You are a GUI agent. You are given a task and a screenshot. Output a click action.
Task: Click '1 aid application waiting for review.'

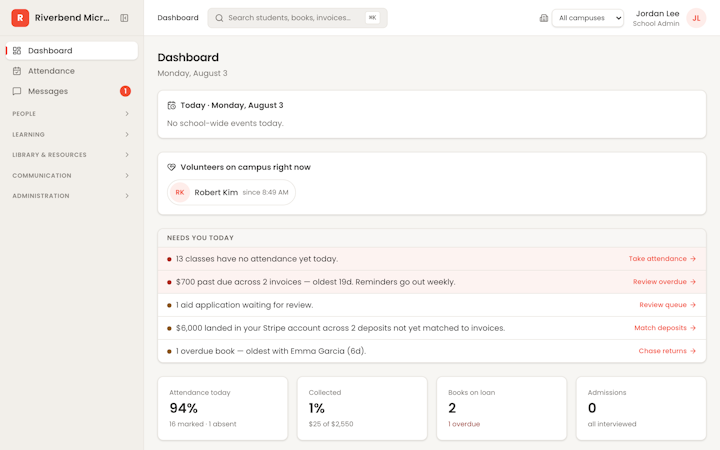(x=244, y=305)
